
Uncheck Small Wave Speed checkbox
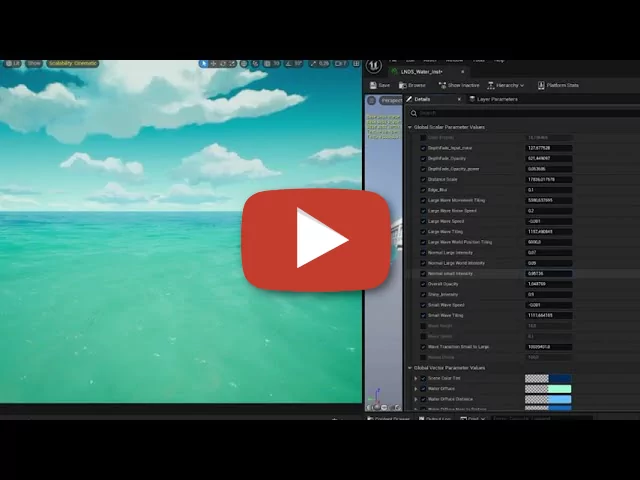point(423,305)
